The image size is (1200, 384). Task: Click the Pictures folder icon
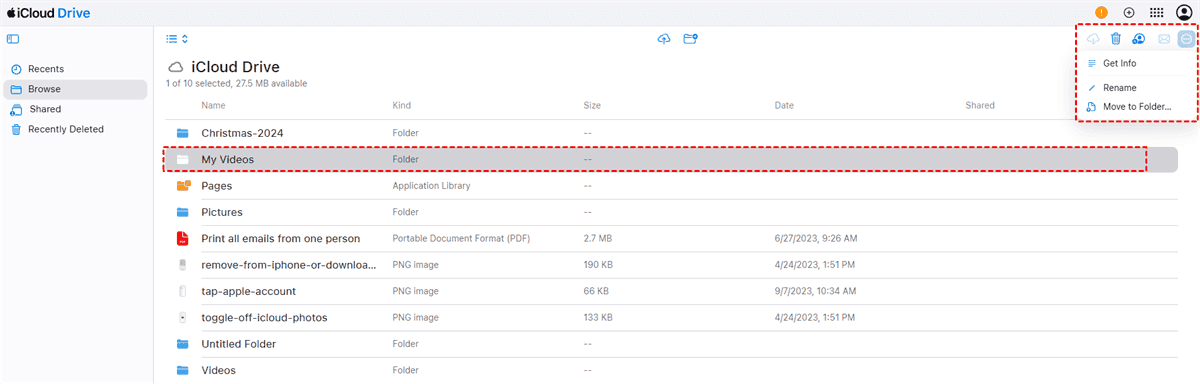pyautogui.click(x=182, y=212)
